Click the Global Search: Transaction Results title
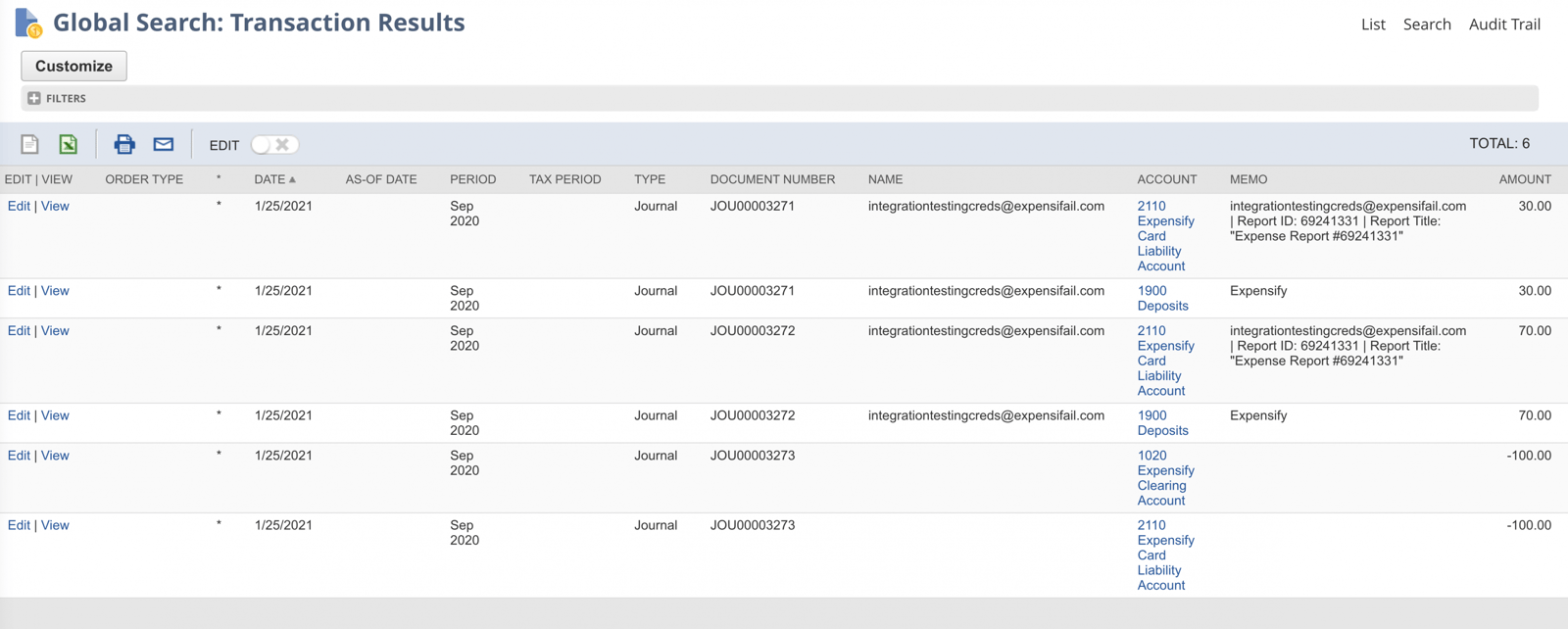This screenshot has width=1568, height=629. coord(259,23)
